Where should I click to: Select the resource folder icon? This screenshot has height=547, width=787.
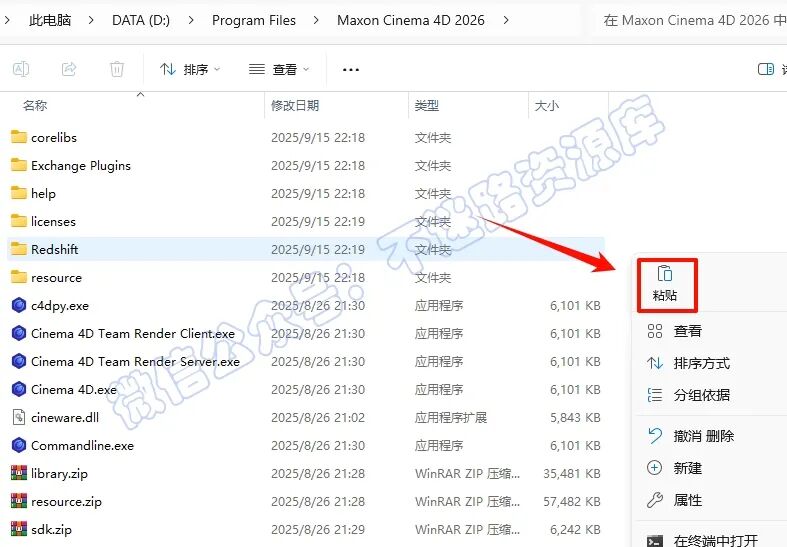tap(19, 277)
